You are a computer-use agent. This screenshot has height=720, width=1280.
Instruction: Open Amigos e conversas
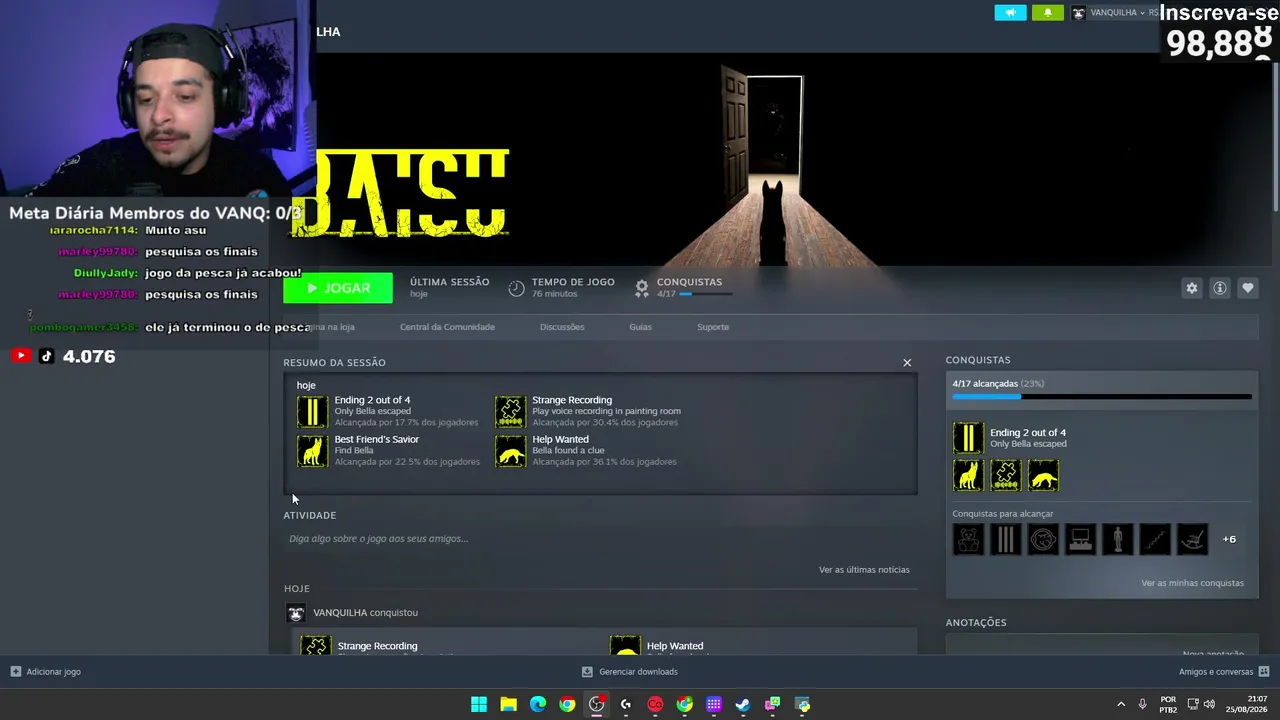[x=1224, y=672]
